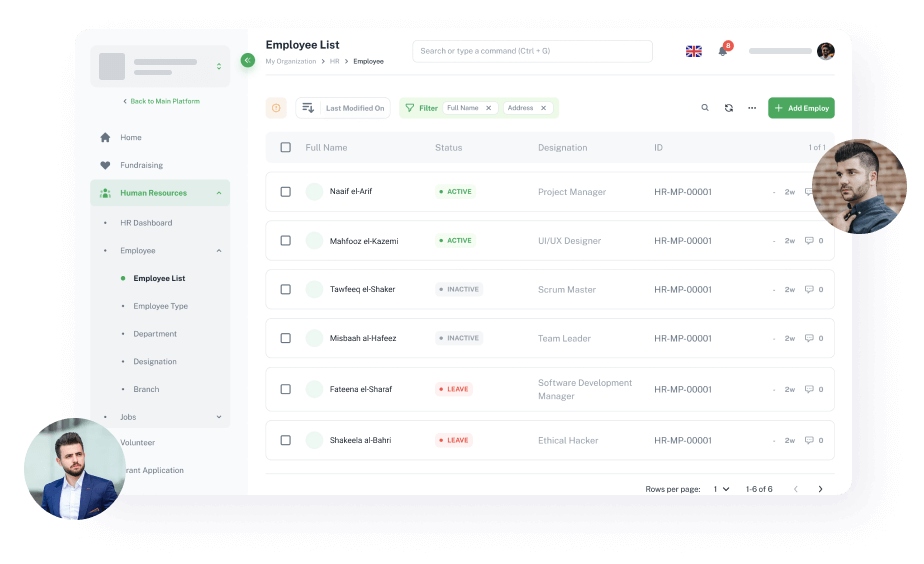Click Back to Main Platform link
The height and width of the screenshot is (564, 924).
pyautogui.click(x=160, y=101)
